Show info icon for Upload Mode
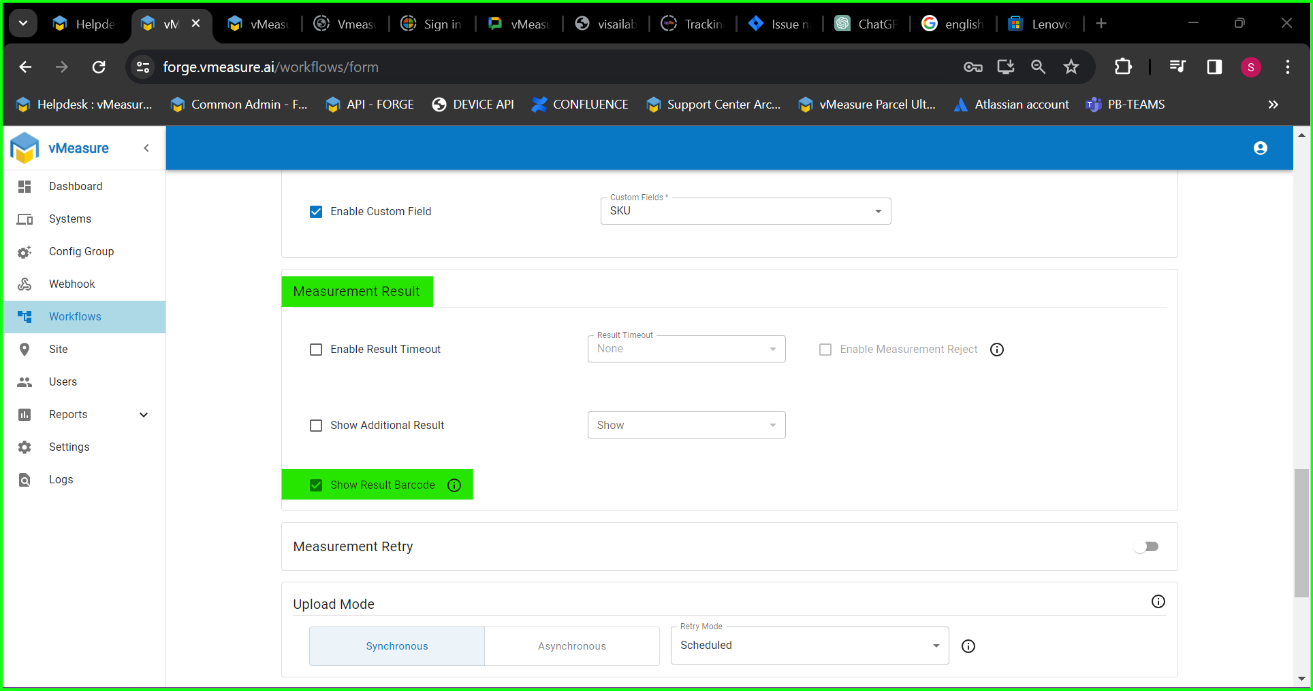Image resolution: width=1313 pixels, height=691 pixels. point(1158,602)
